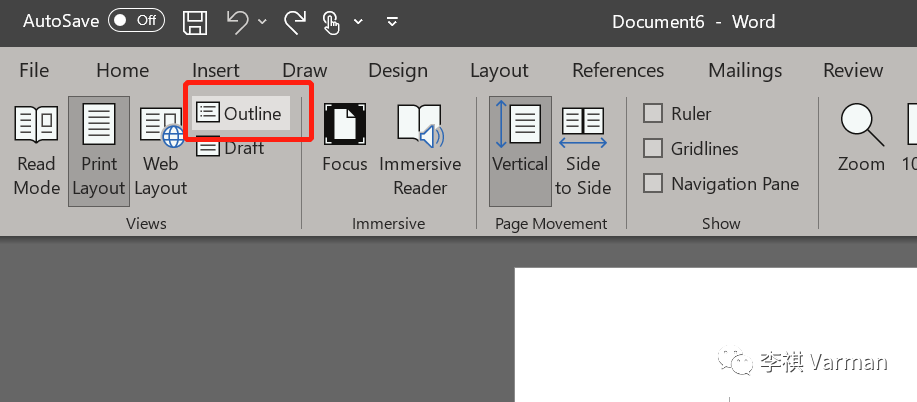Image resolution: width=917 pixels, height=402 pixels.
Task: Toggle the AutoSave switch
Action: pyautogui.click(x=136, y=21)
